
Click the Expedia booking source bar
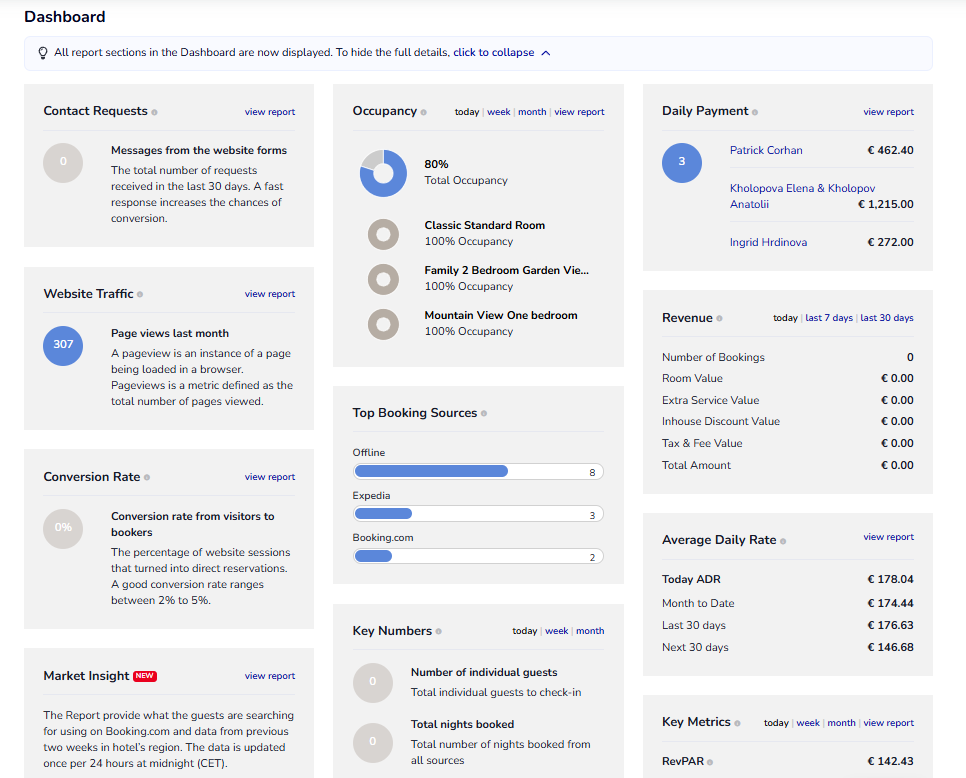[x=478, y=514]
